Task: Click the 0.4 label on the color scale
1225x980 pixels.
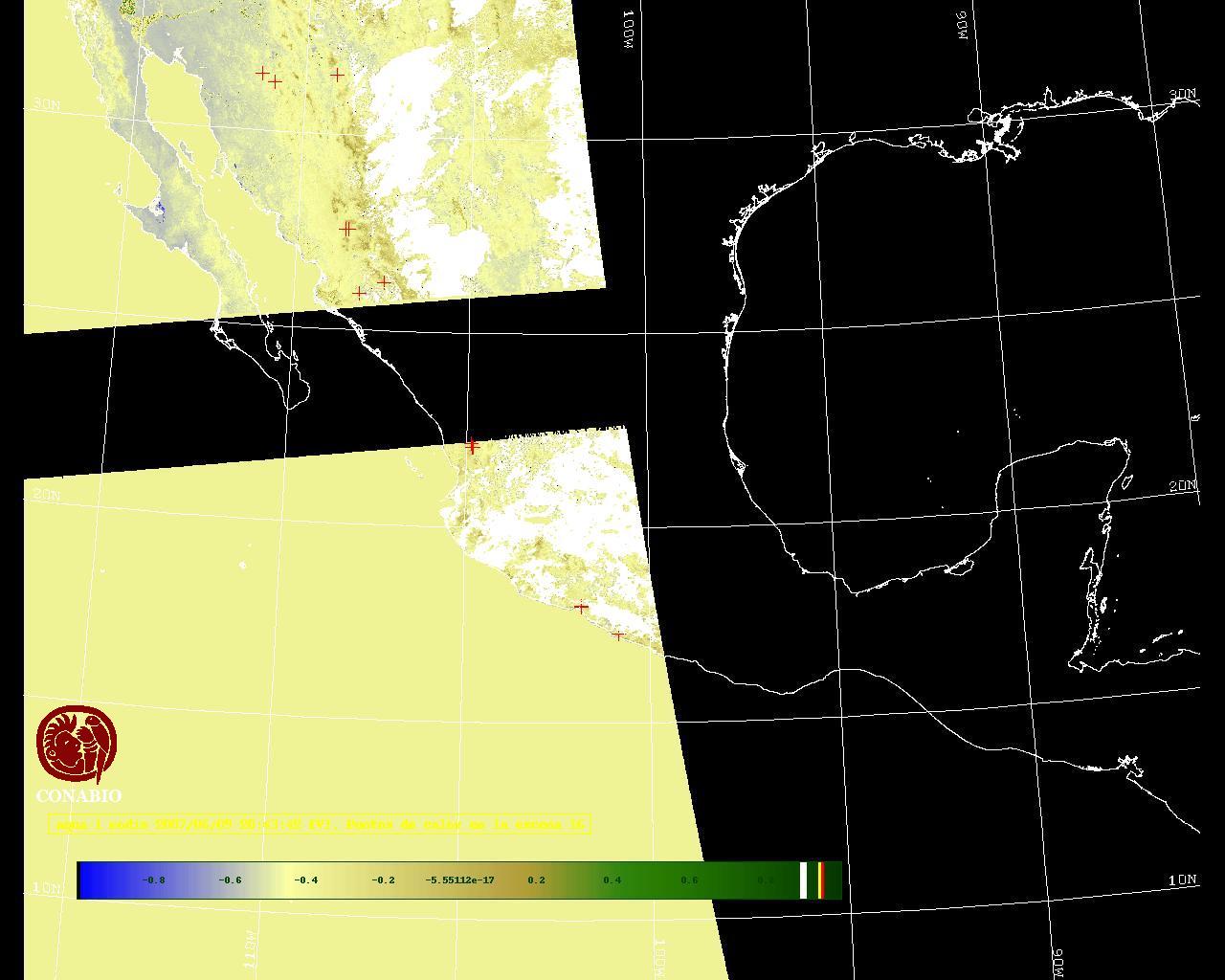Action: coord(612,880)
